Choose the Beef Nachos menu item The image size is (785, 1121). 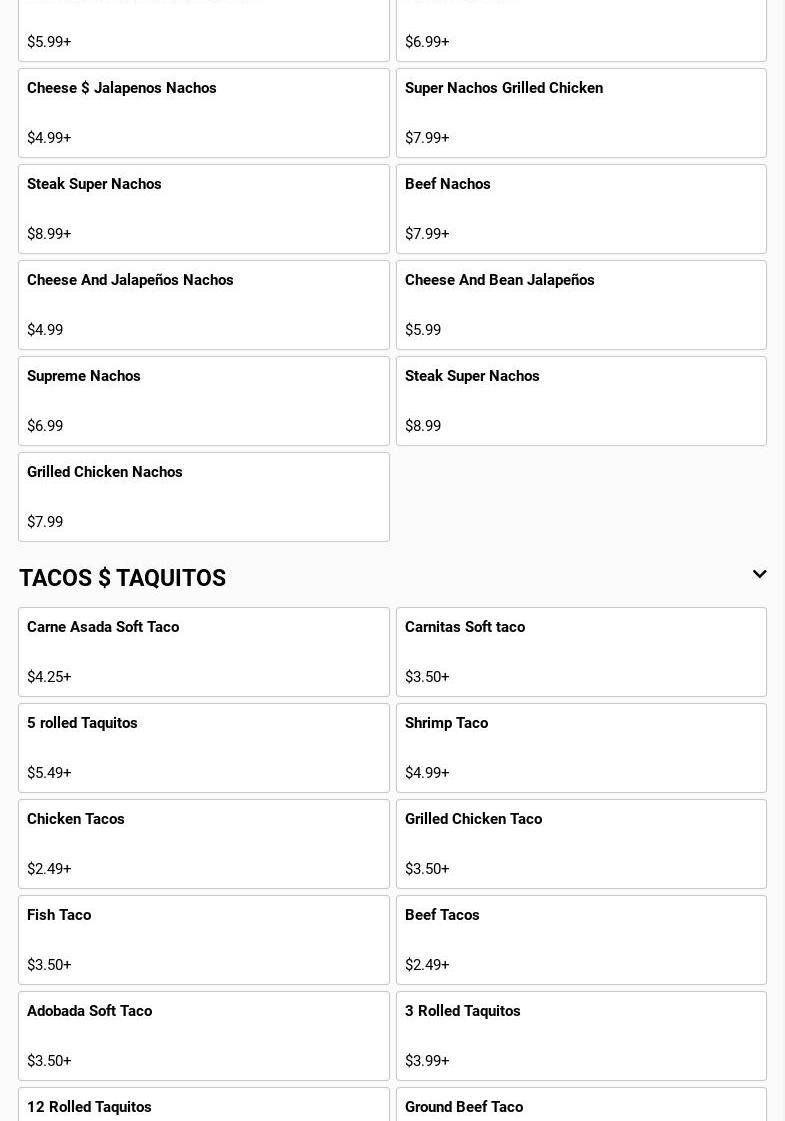(x=581, y=209)
